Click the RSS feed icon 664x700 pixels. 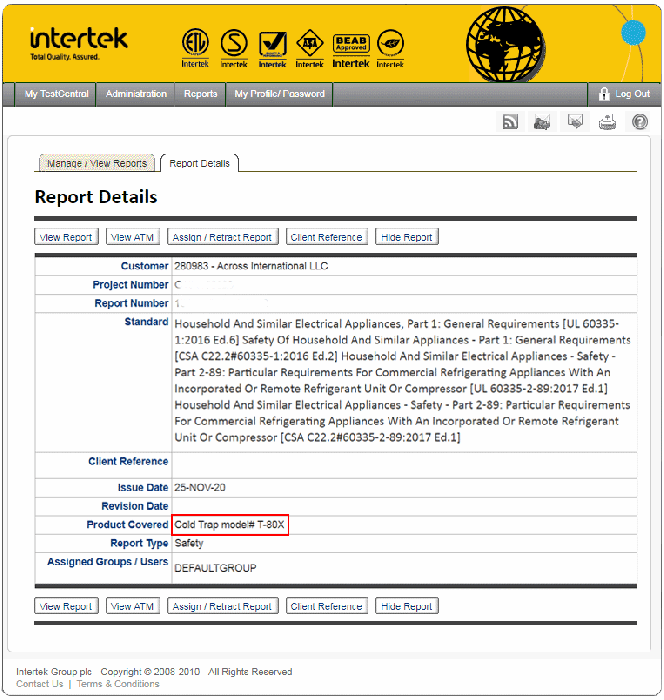pos(511,122)
